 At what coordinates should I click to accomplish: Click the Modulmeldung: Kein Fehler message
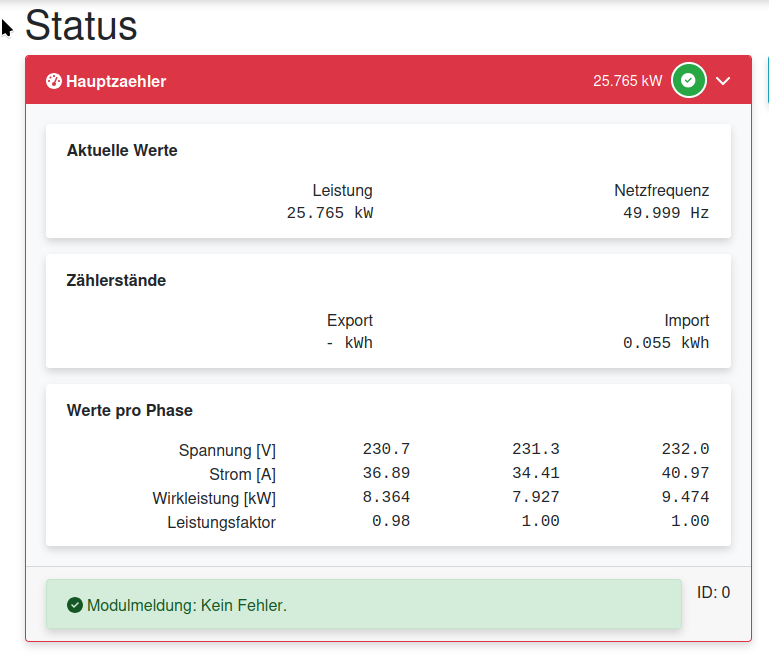tap(187, 605)
